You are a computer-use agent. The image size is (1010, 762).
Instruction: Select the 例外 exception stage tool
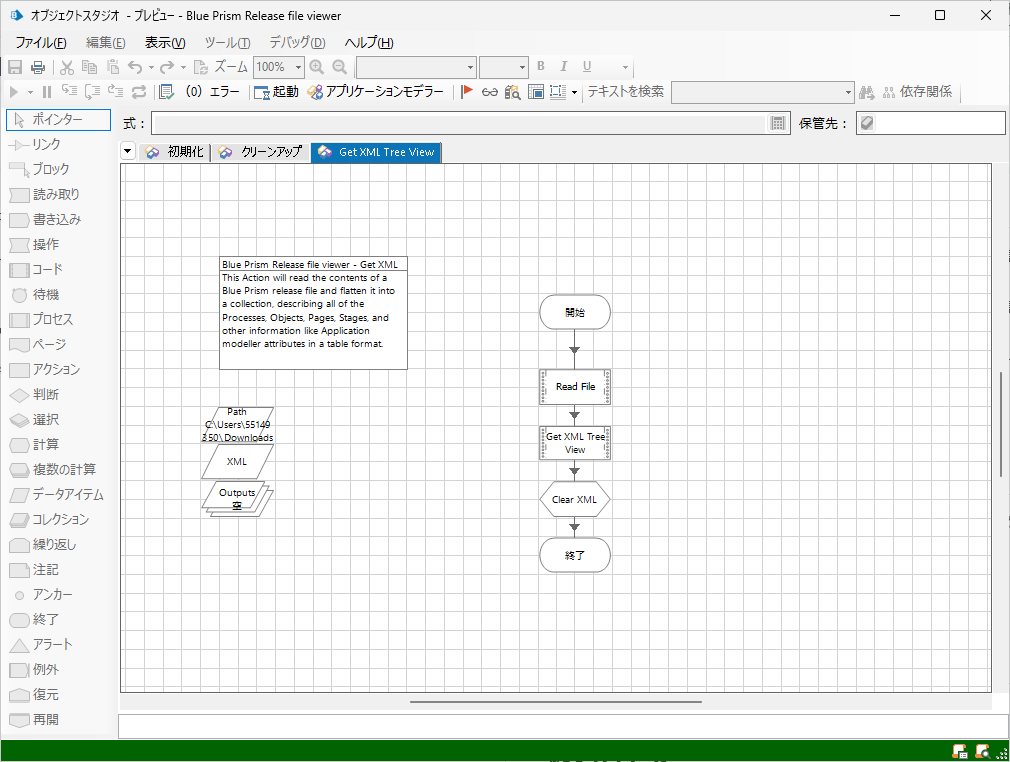(x=35, y=669)
